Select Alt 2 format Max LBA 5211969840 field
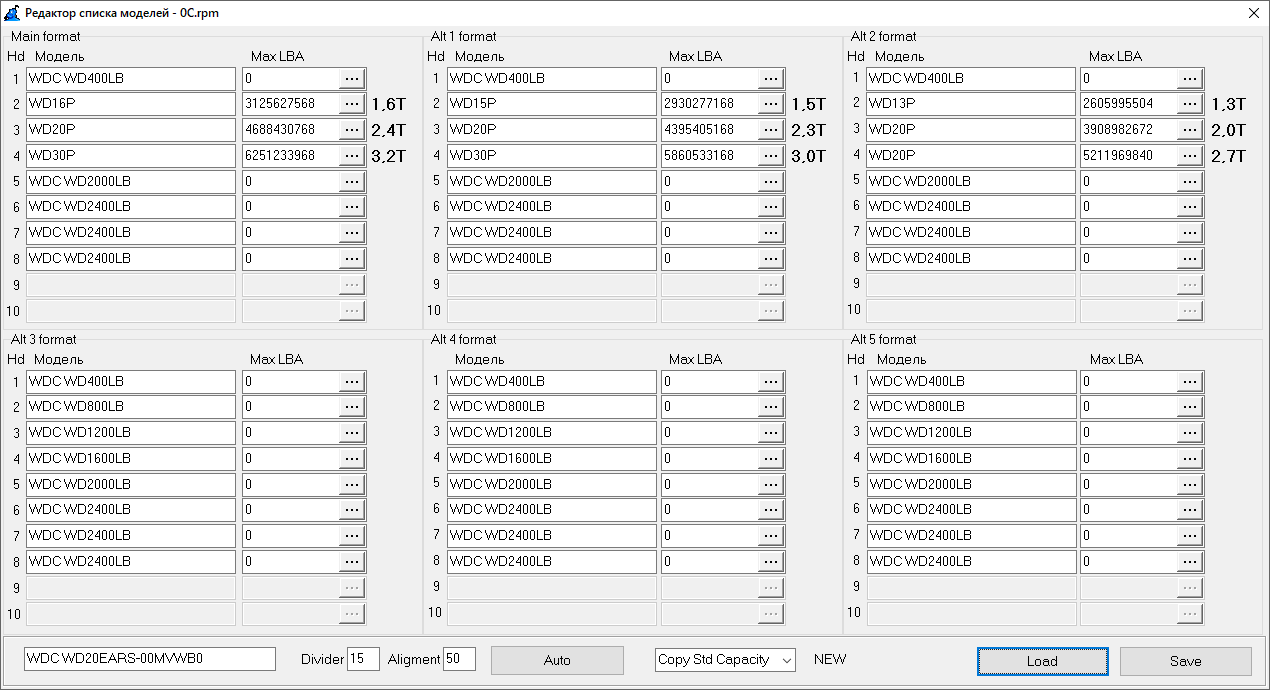 pos(1129,156)
